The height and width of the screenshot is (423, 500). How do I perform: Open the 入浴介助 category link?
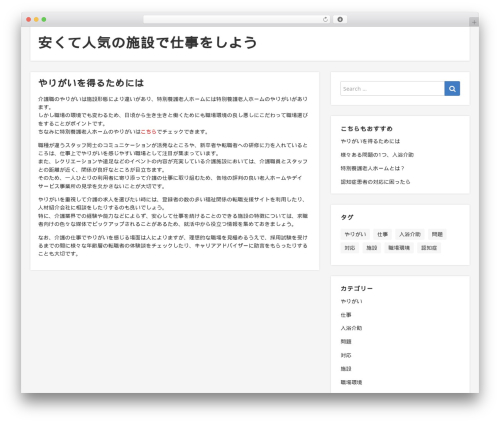(x=351, y=328)
